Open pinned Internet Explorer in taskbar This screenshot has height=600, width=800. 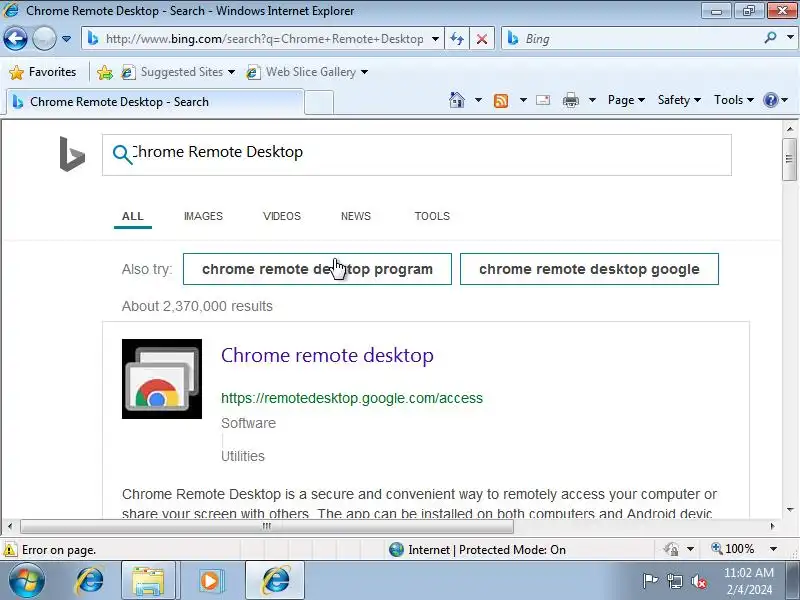coord(90,581)
